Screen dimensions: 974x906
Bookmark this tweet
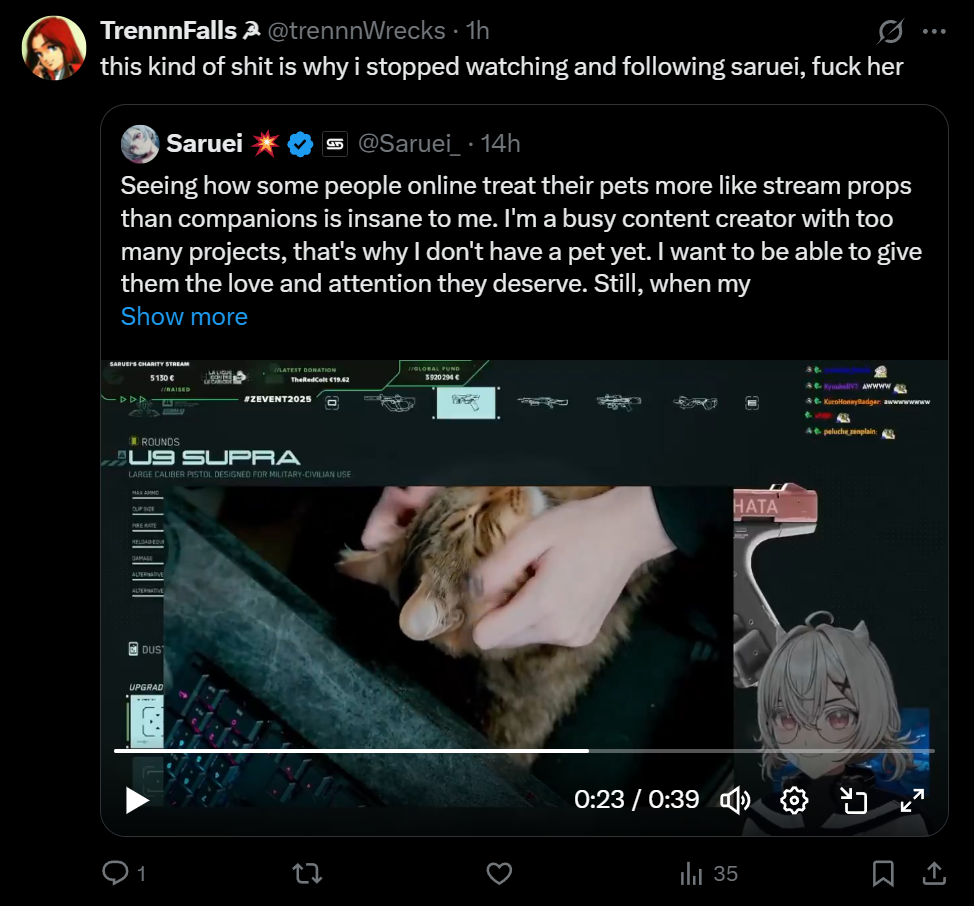(883, 873)
